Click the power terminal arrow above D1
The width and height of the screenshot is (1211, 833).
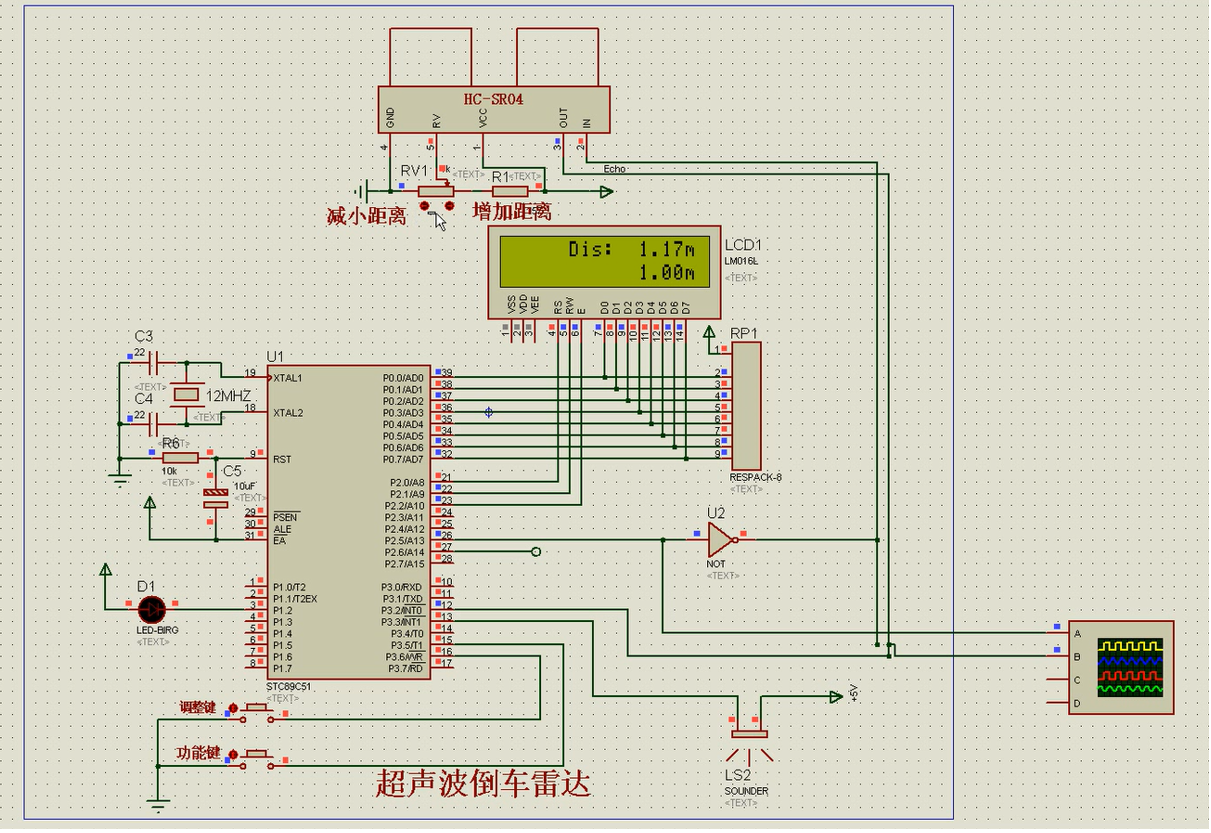[x=106, y=571]
